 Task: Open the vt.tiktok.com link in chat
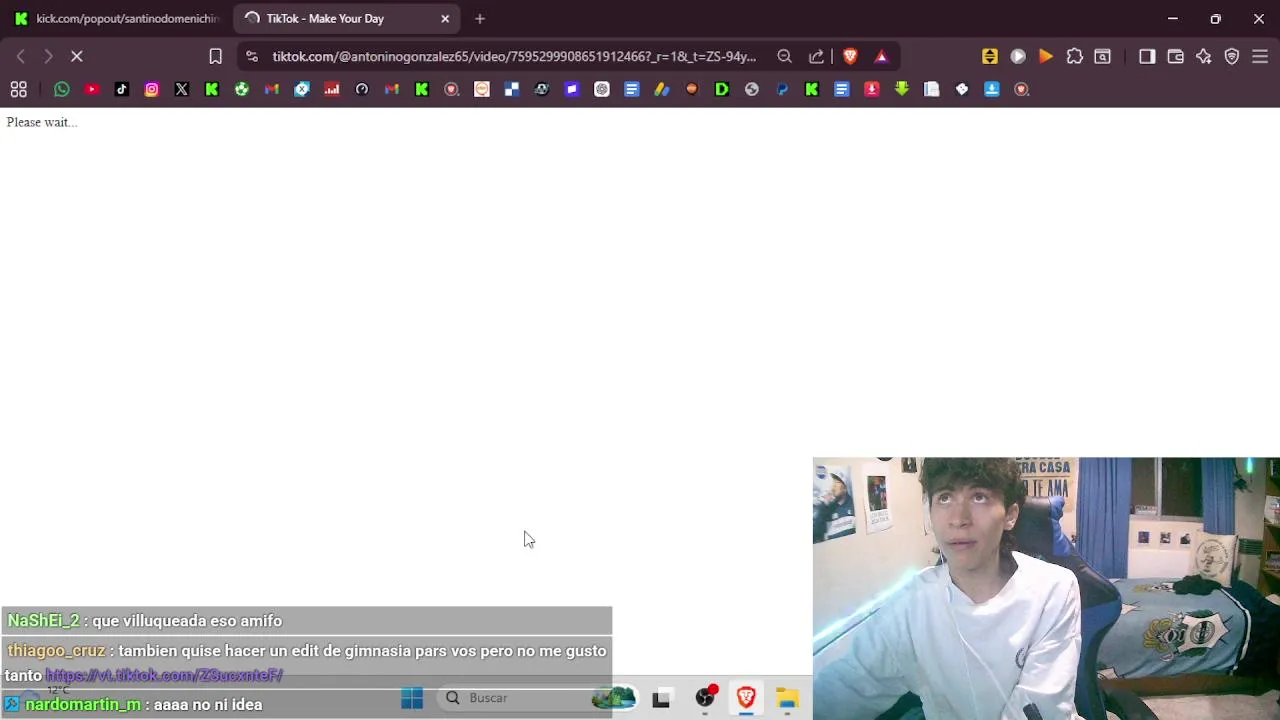tap(164, 676)
